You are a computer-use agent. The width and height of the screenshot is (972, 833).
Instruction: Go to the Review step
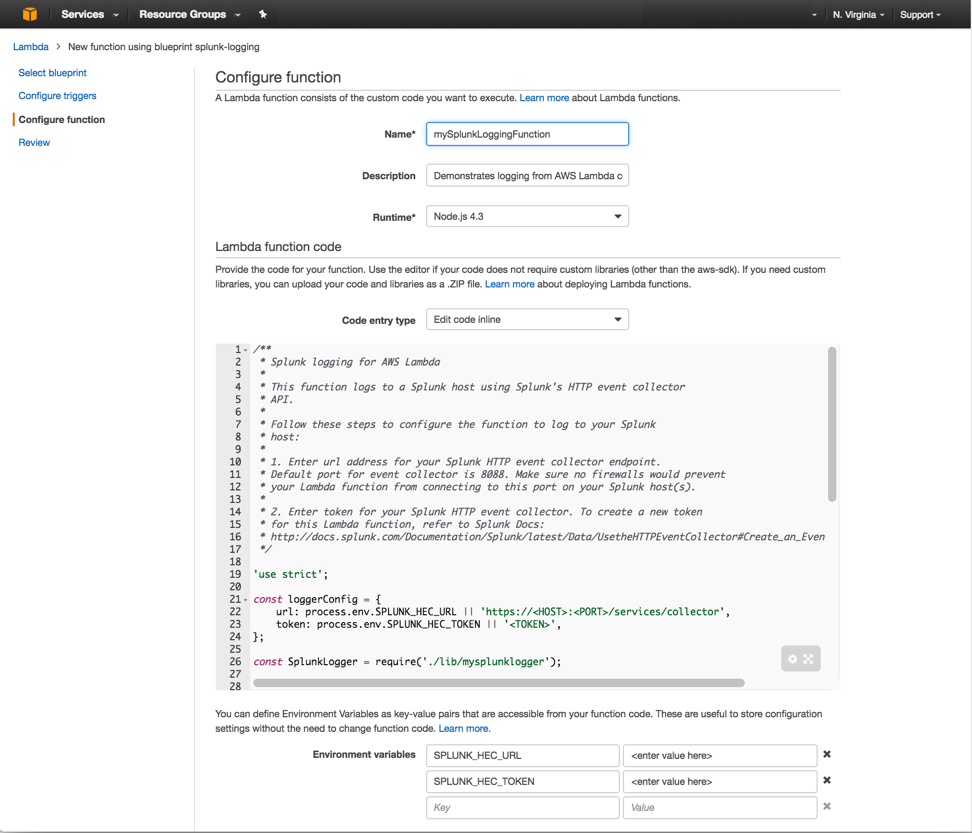coord(34,142)
